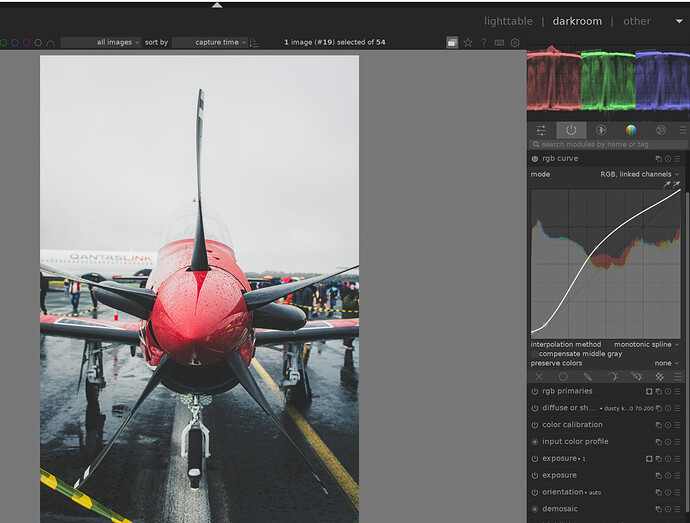The height and width of the screenshot is (523, 690).
Task: Reset rgb curve module parameters
Action: (668, 159)
